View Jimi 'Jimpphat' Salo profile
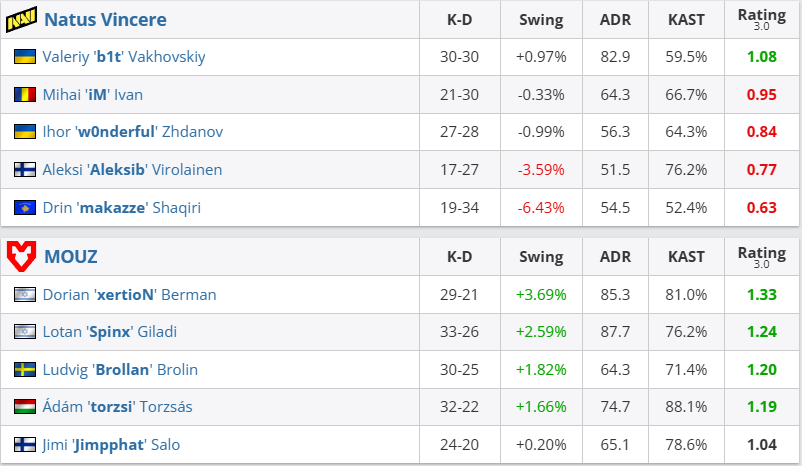802x466 pixels. click(x=111, y=445)
